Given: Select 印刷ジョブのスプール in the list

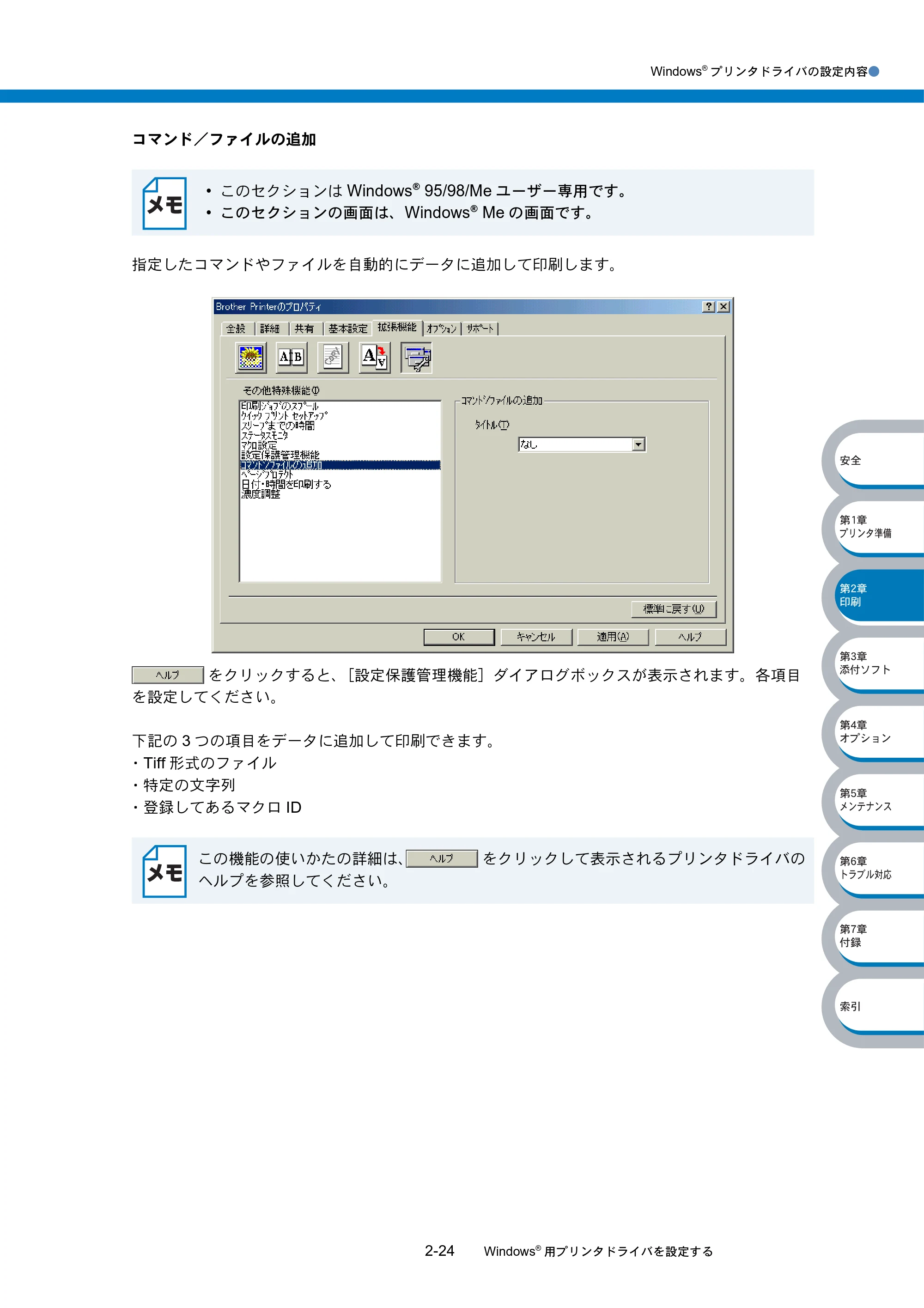Looking at the screenshot, I should 340,406.
